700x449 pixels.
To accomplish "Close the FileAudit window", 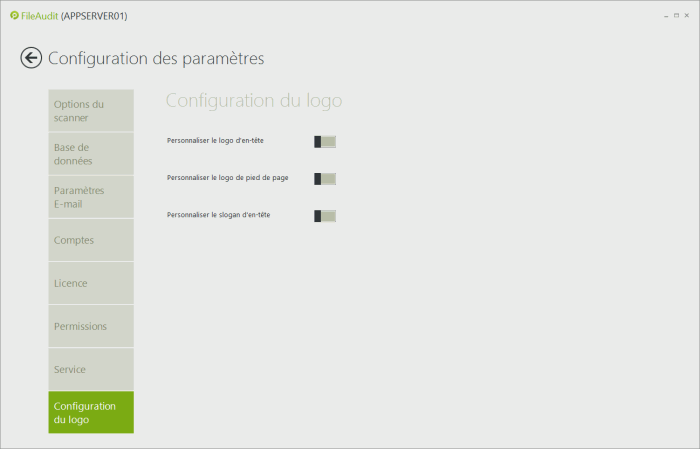I will tap(687, 16).
